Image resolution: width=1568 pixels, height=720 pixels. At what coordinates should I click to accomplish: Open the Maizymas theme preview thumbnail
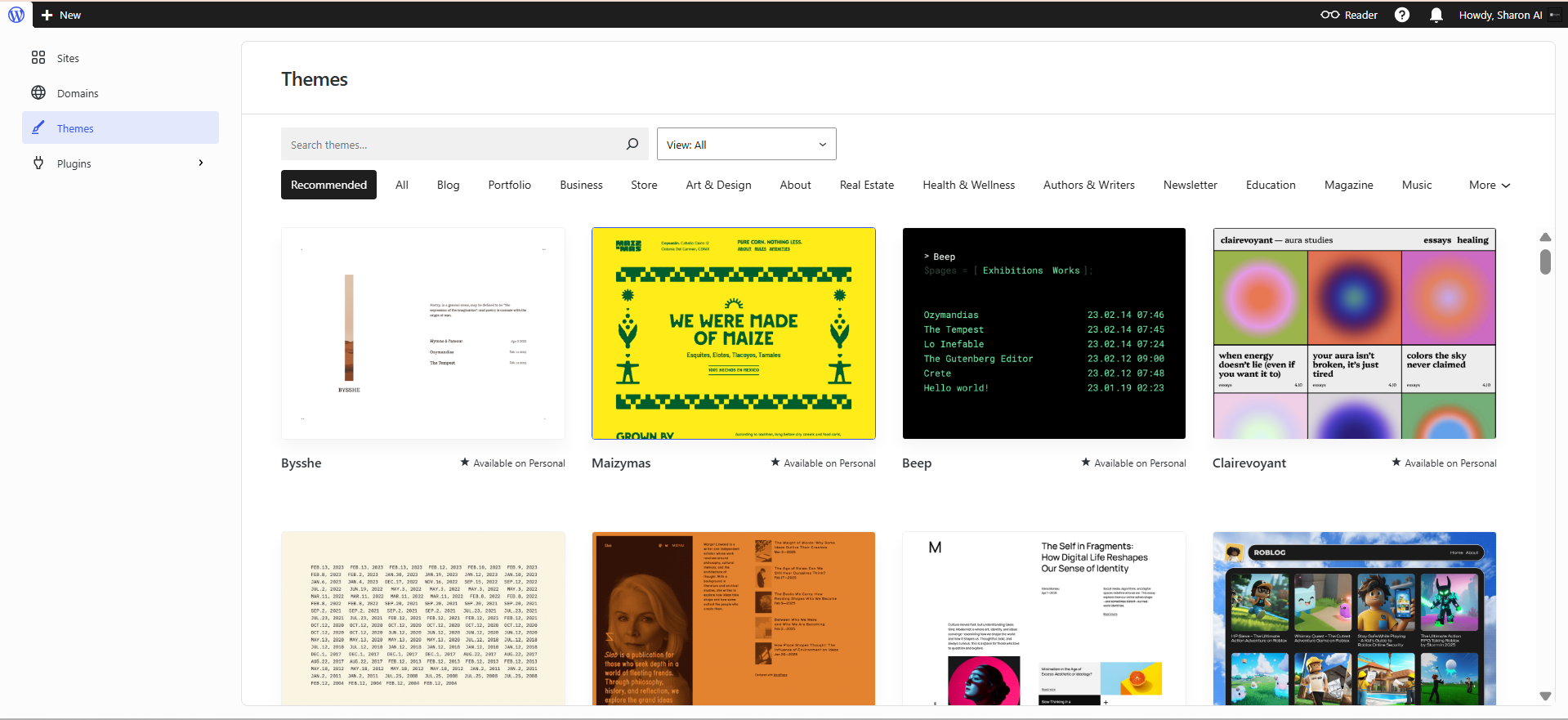[x=733, y=333]
